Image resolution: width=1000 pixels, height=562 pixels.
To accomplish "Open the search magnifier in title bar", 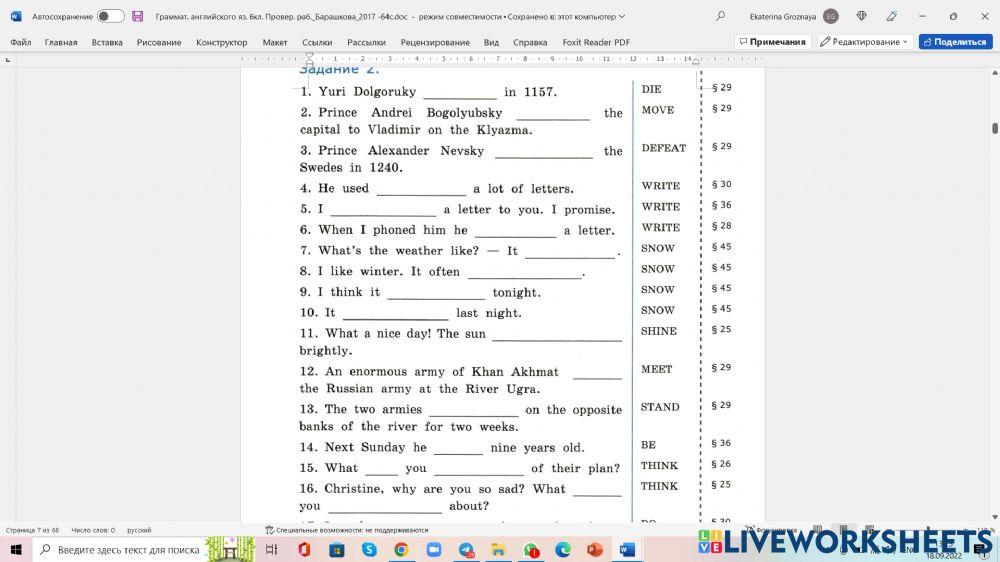I will coord(720,16).
